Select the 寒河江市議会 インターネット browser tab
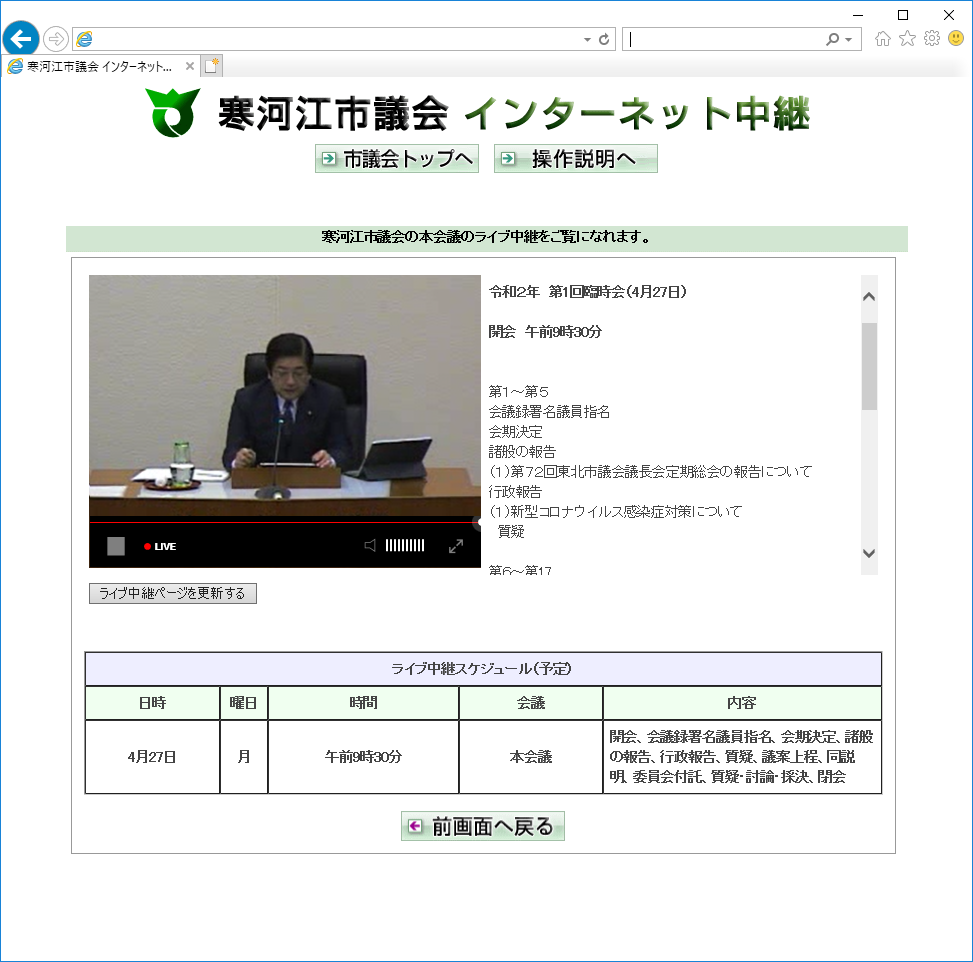 (99, 66)
